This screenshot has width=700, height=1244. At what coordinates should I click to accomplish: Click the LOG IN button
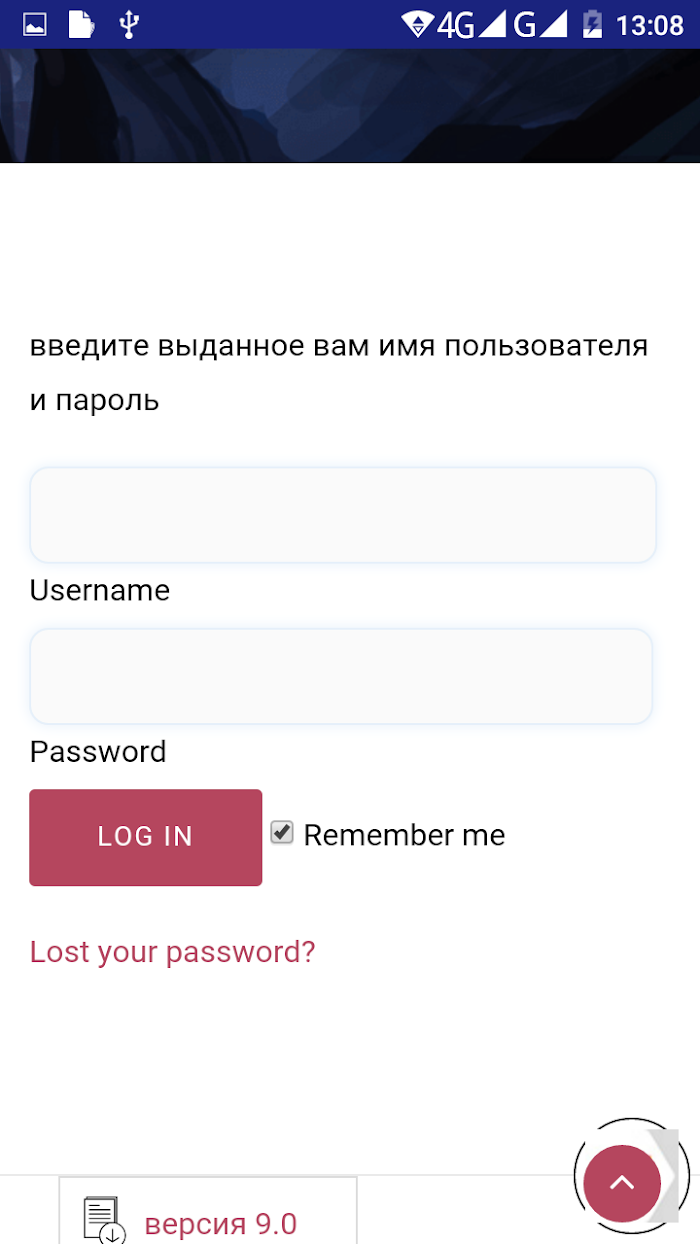pyautogui.click(x=146, y=837)
